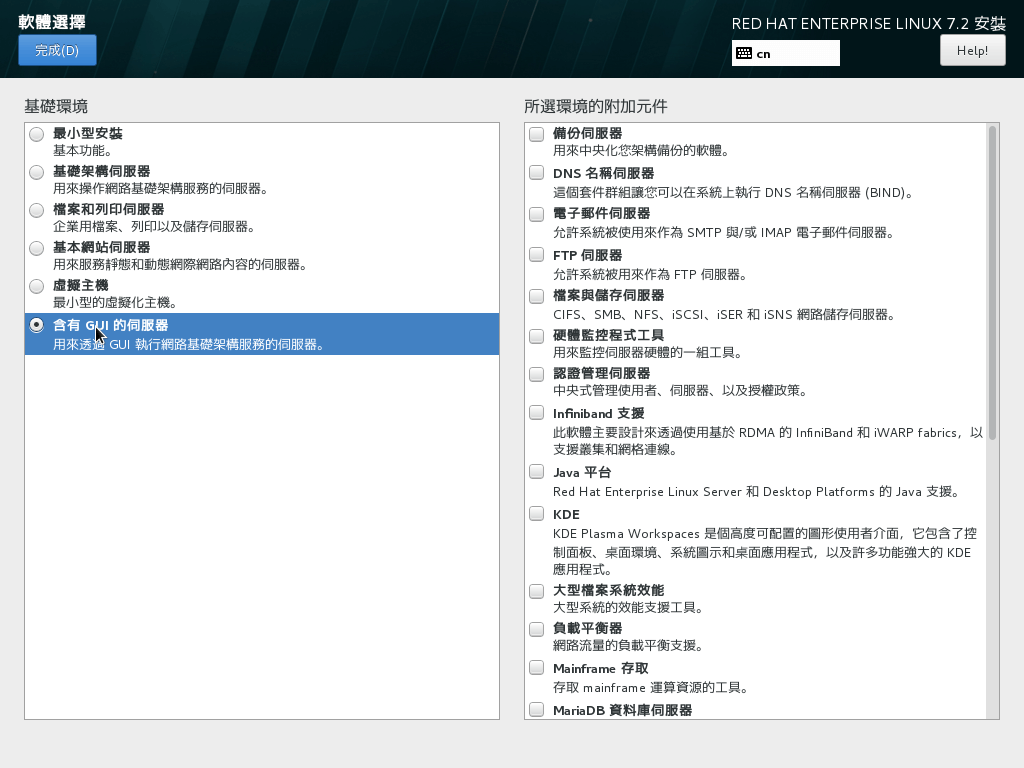Enable the Java 平台 checkbox
Image resolution: width=1024 pixels, height=768 pixels.
[537, 472]
